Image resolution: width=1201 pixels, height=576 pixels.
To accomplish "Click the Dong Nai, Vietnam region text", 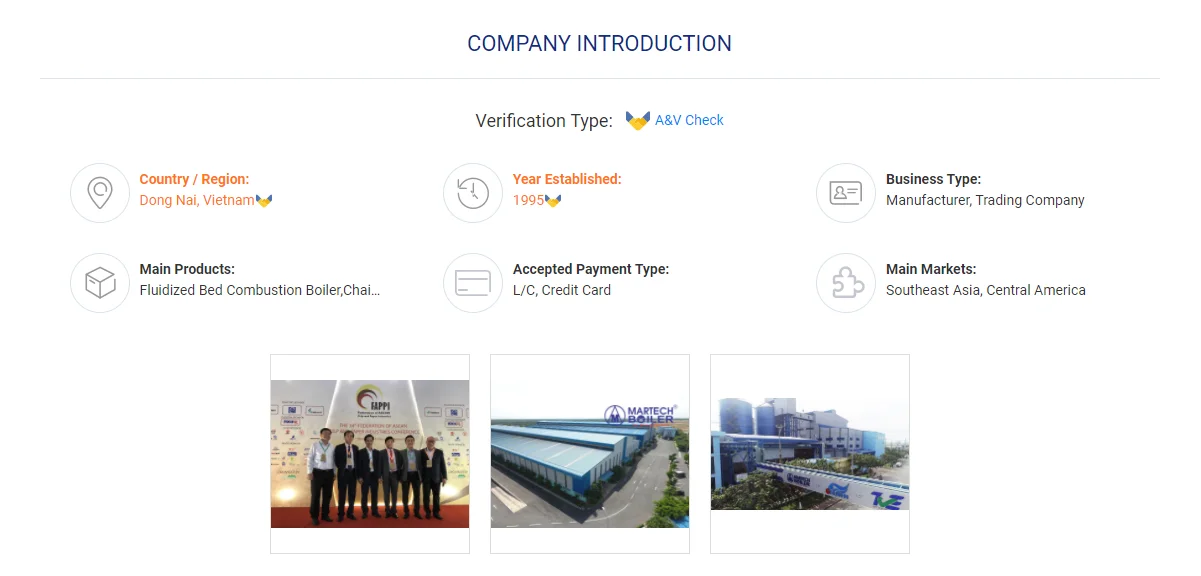I will pyautogui.click(x=197, y=200).
